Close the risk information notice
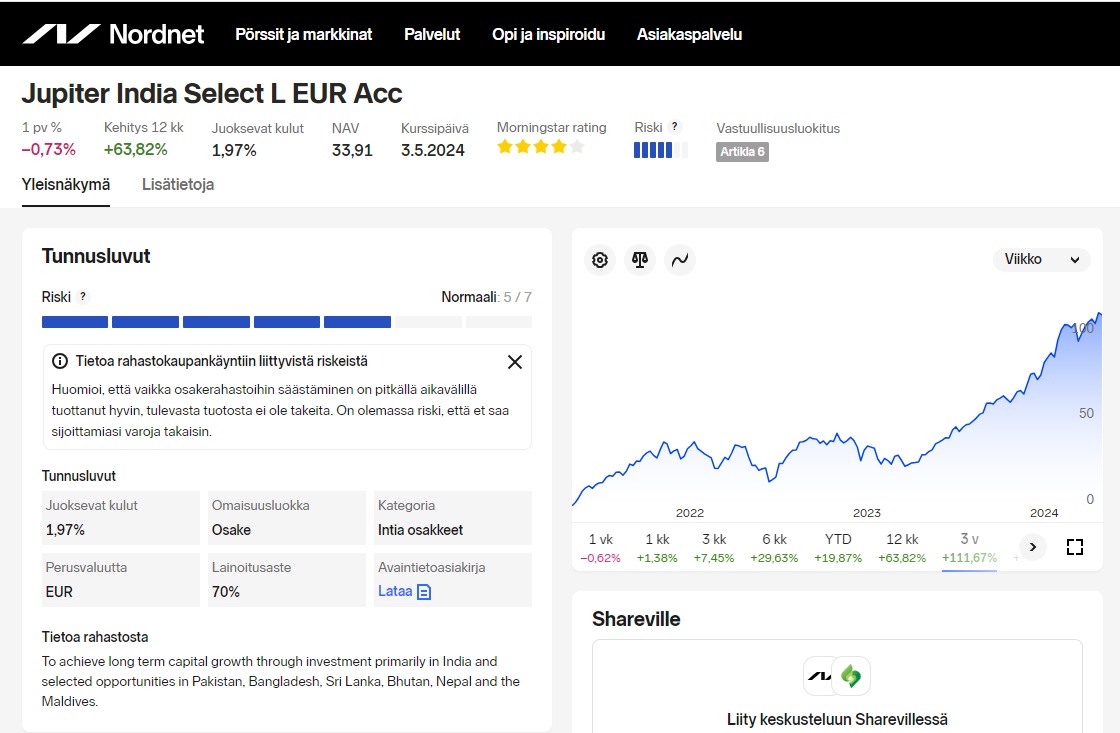The image size is (1120, 733). [515, 362]
